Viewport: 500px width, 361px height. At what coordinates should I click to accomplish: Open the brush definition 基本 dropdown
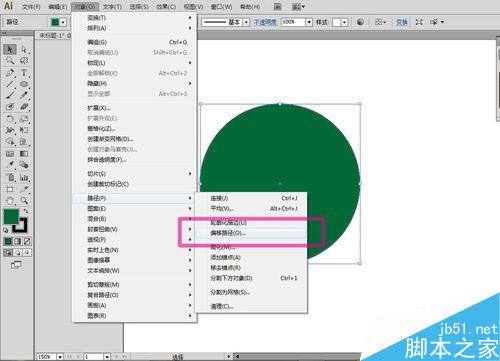point(246,22)
